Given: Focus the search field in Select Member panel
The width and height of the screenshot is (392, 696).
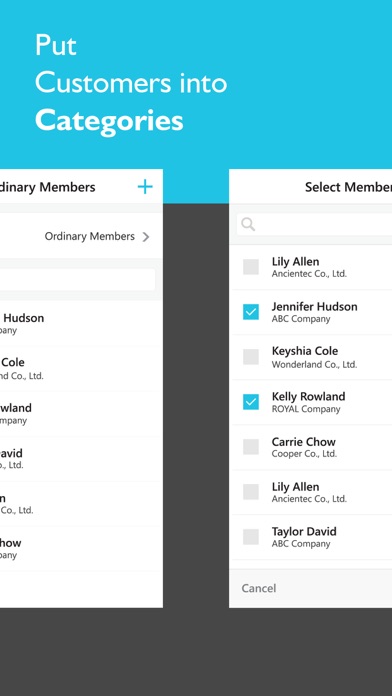Looking at the screenshot, I should [314, 224].
